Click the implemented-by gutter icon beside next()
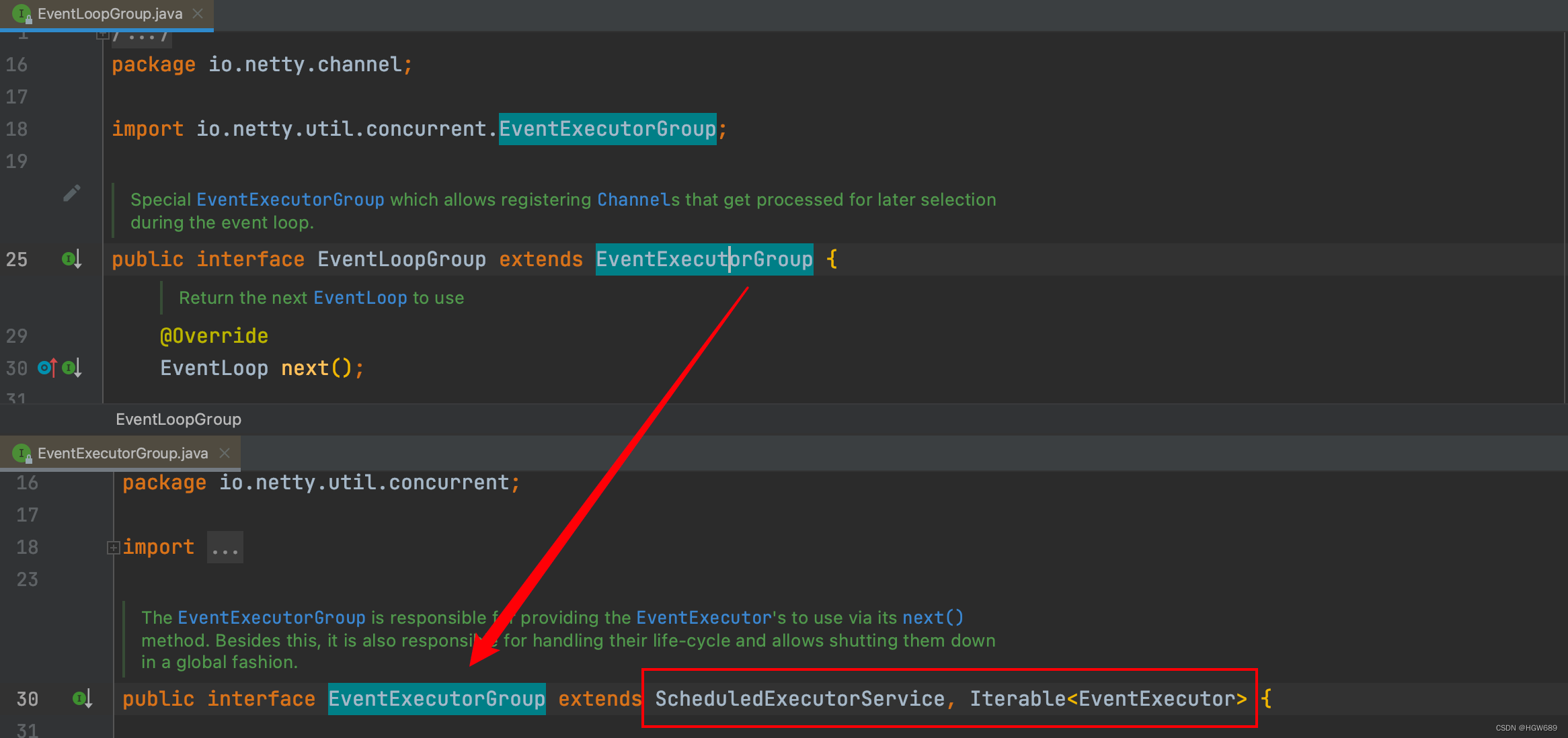Image resolution: width=1568 pixels, height=738 pixels. tap(72, 368)
